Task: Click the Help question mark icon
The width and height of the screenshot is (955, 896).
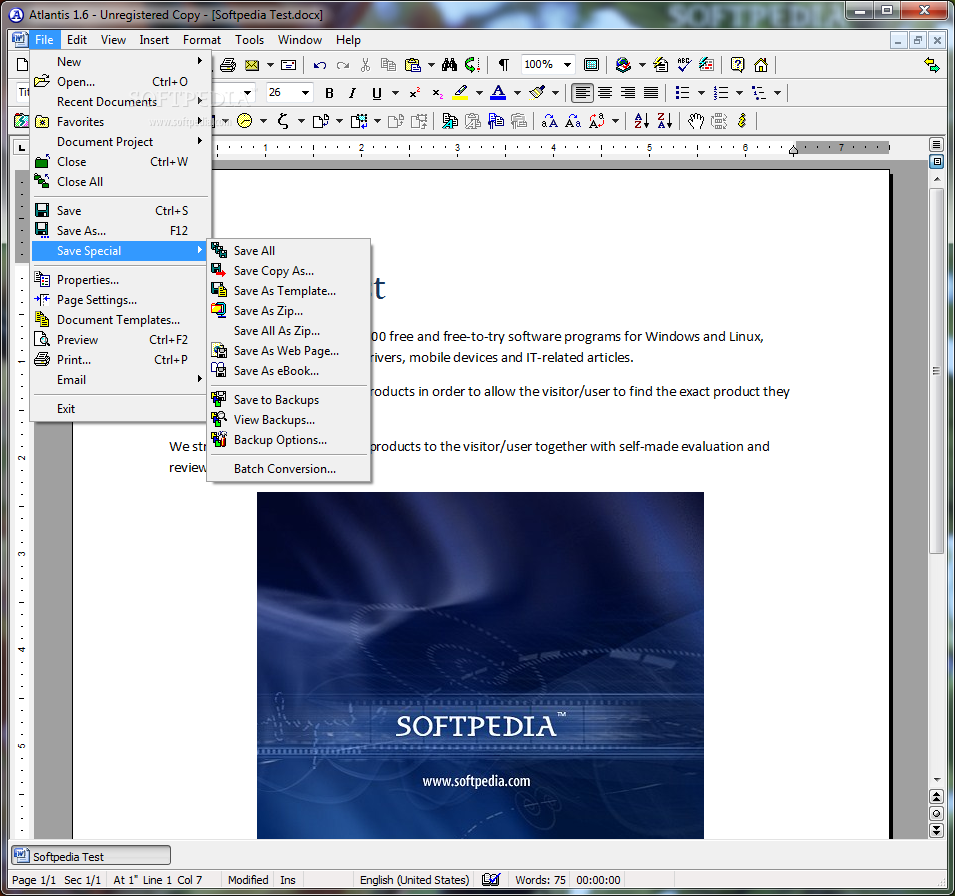Action: (x=738, y=65)
